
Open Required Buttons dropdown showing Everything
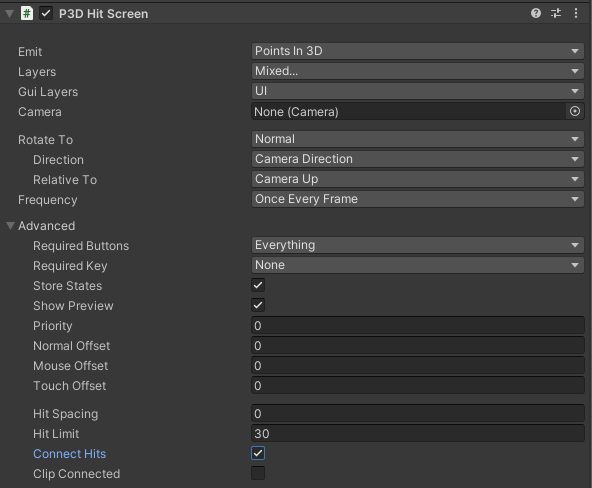(418, 245)
